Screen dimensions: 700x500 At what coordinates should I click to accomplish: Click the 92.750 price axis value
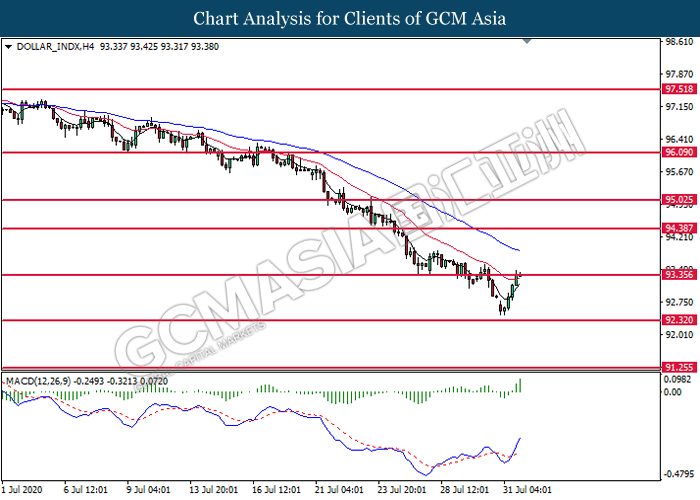679,302
